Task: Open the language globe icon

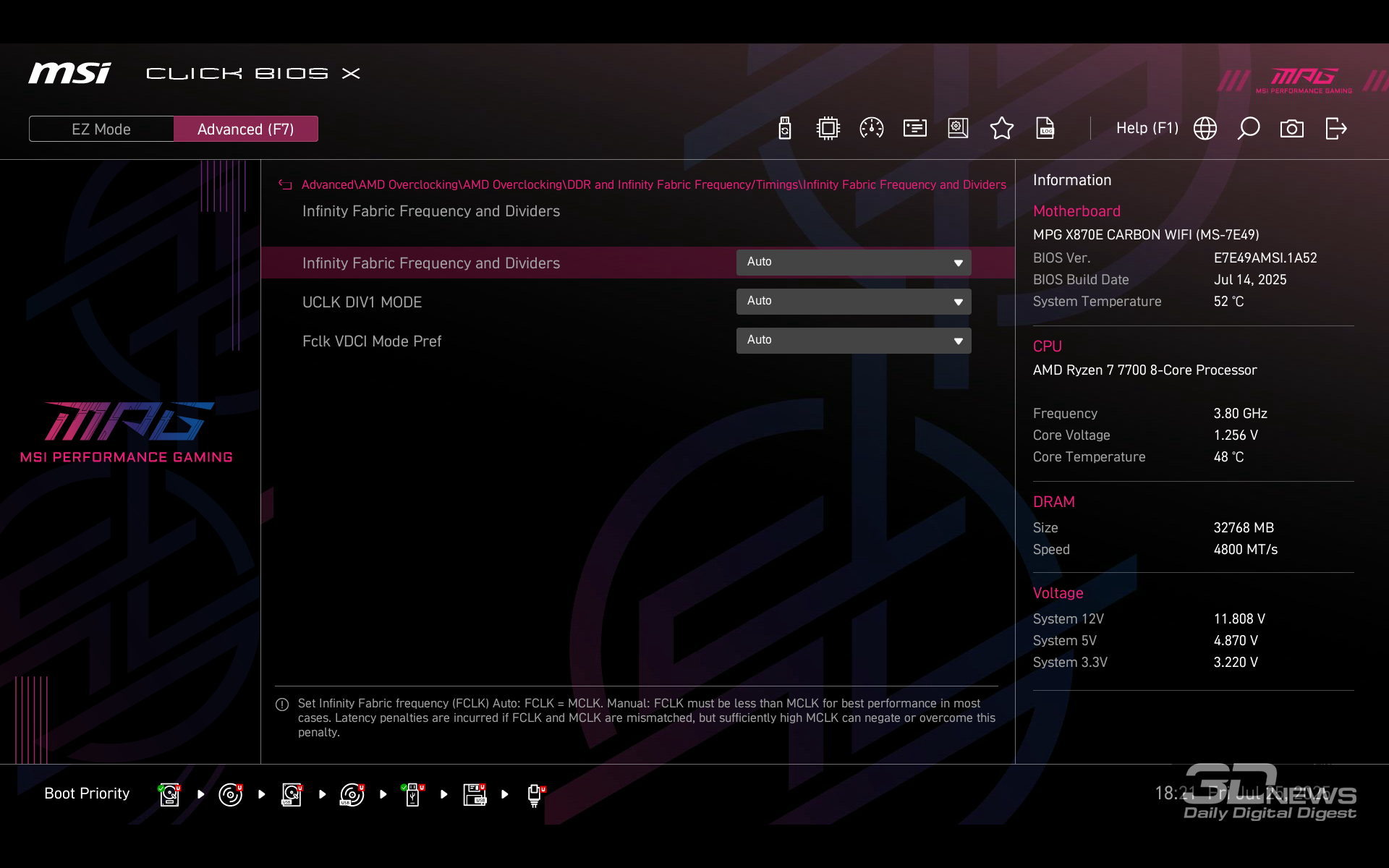Action: pyautogui.click(x=1205, y=129)
